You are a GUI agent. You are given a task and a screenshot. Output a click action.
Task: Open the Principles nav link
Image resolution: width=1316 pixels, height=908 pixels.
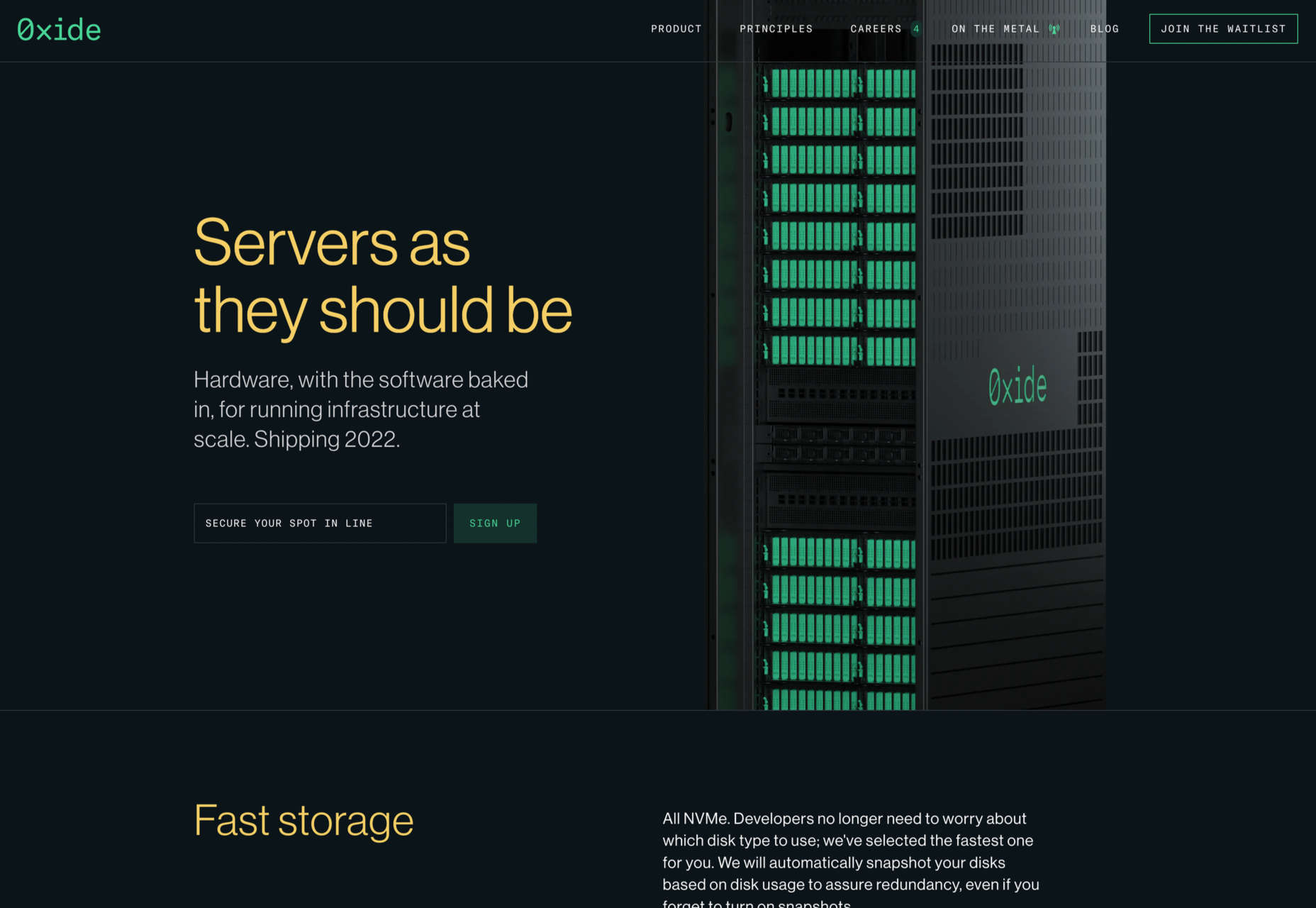[776, 29]
